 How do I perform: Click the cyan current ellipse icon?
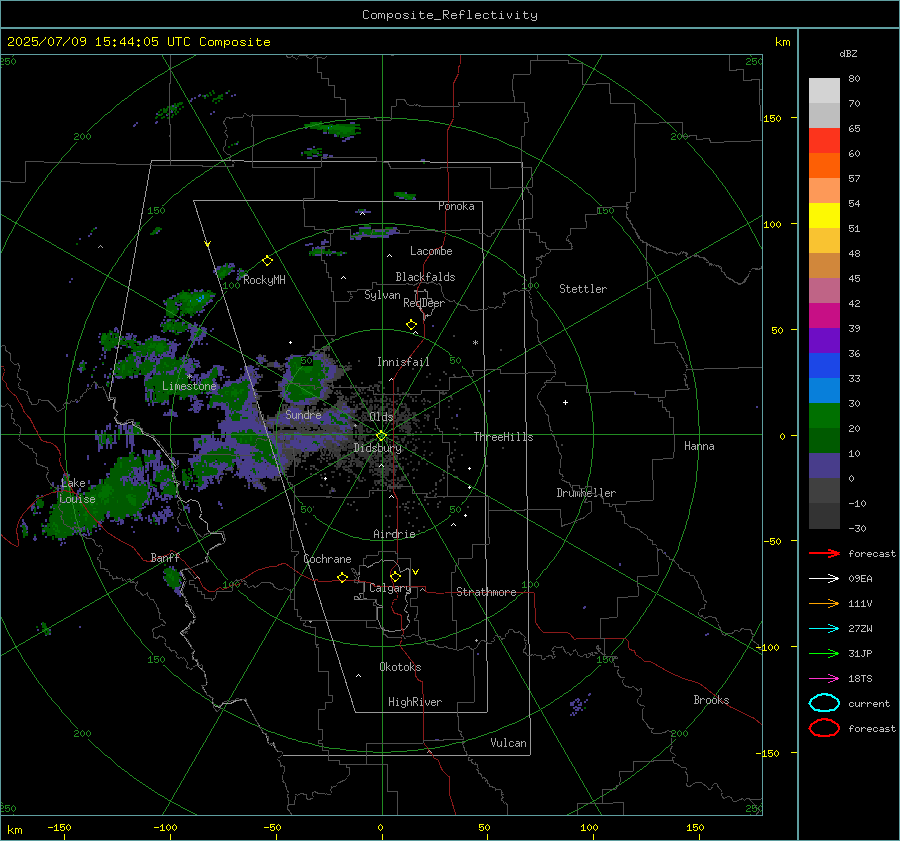coord(824,703)
